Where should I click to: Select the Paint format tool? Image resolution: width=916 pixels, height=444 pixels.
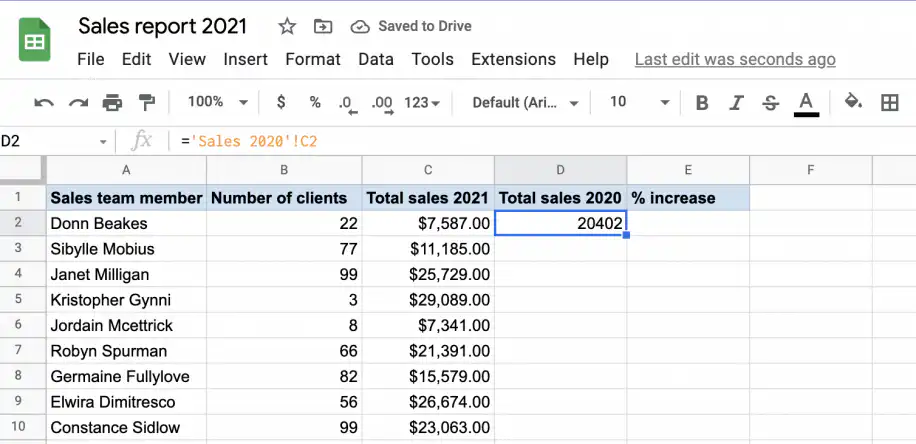point(146,103)
